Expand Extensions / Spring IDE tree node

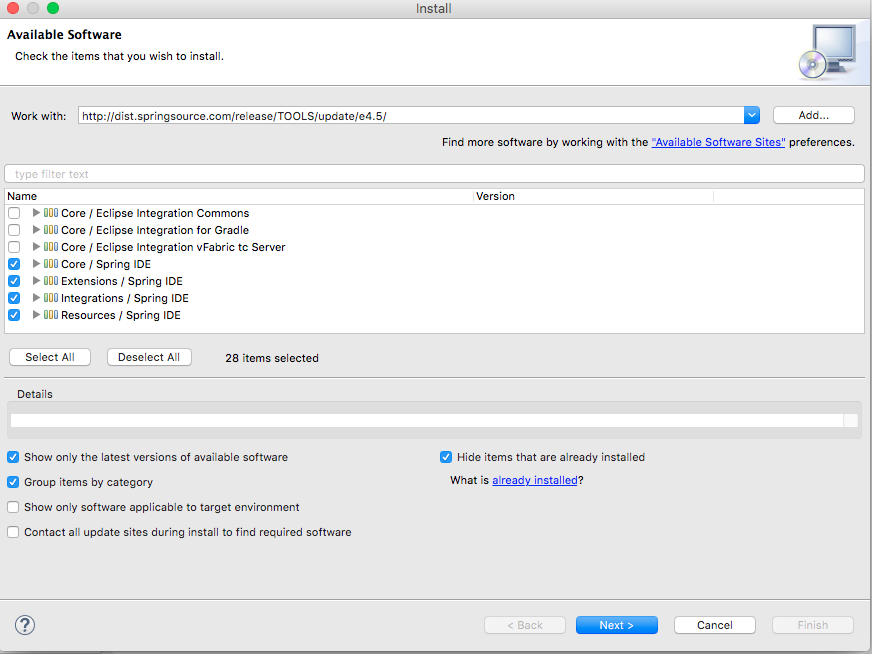pyautogui.click(x=36, y=281)
